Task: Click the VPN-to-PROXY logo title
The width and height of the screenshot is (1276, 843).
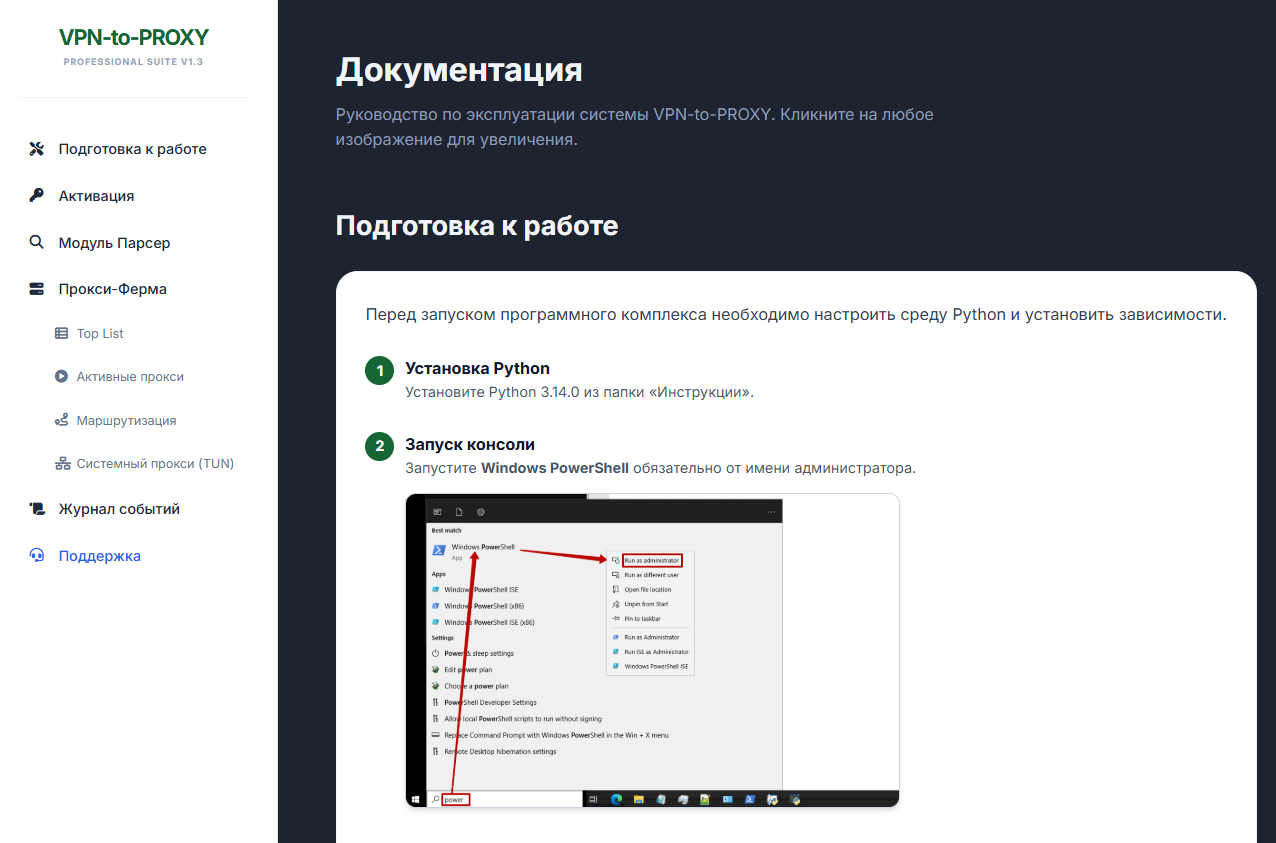Action: 134,38
